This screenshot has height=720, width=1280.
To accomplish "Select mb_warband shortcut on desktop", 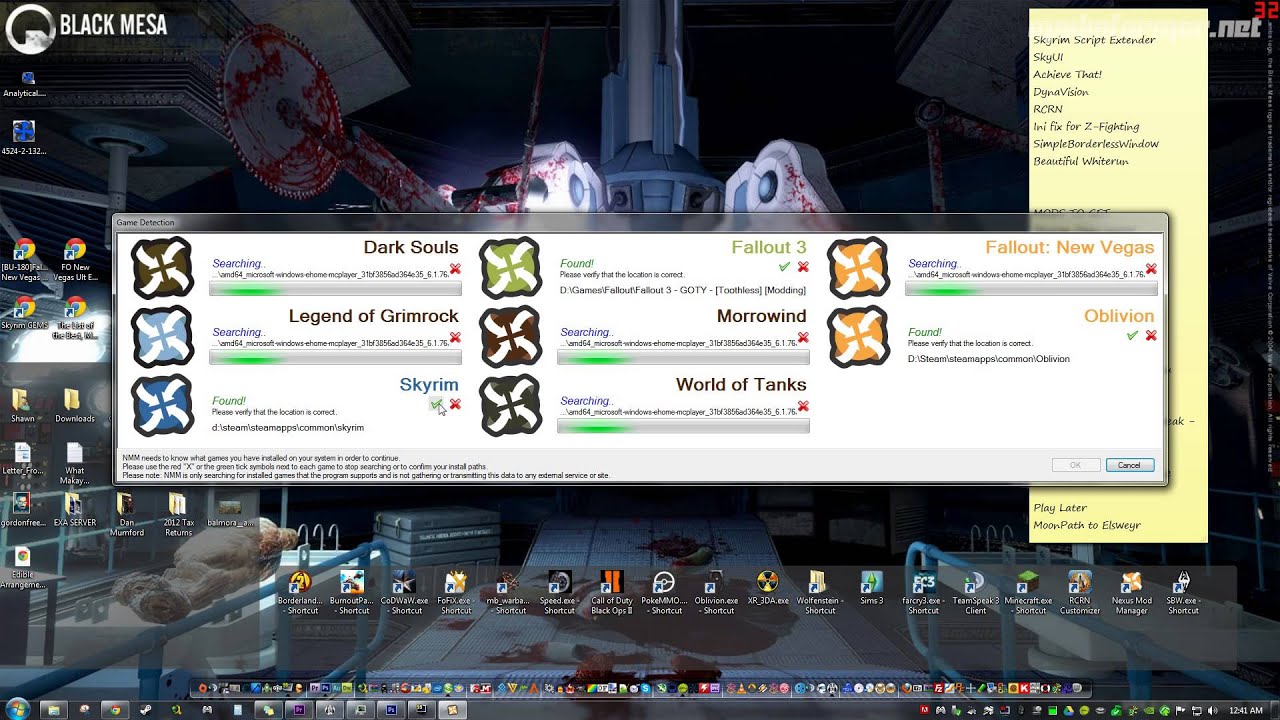I will point(507,593).
